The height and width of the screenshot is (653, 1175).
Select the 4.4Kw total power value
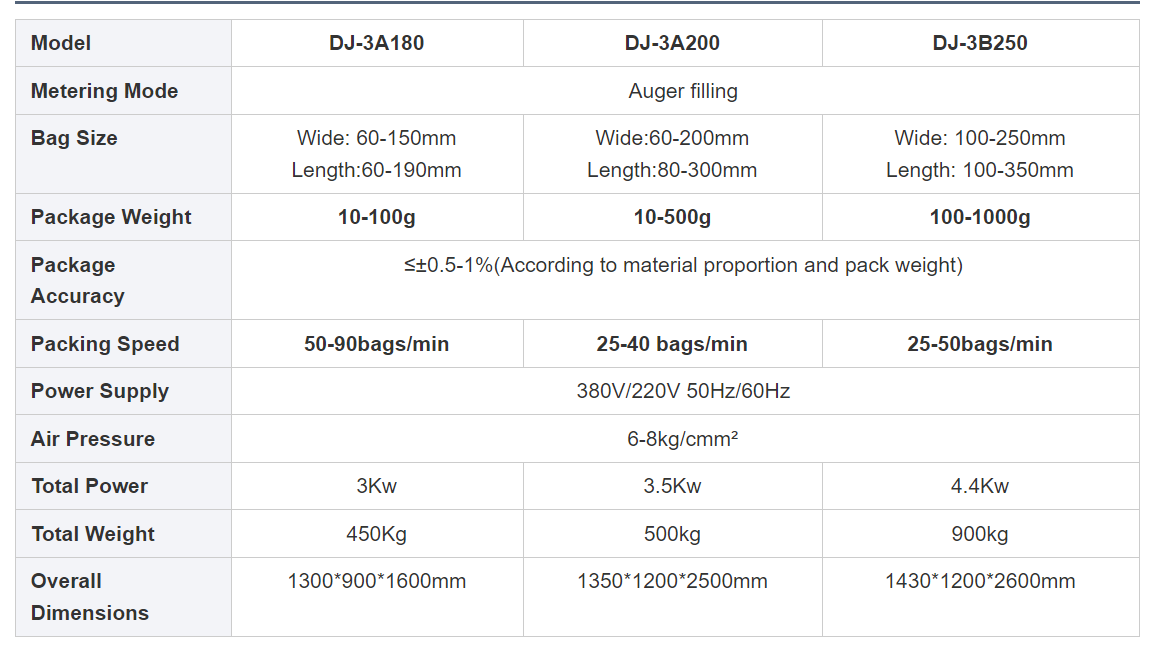(x=980, y=486)
